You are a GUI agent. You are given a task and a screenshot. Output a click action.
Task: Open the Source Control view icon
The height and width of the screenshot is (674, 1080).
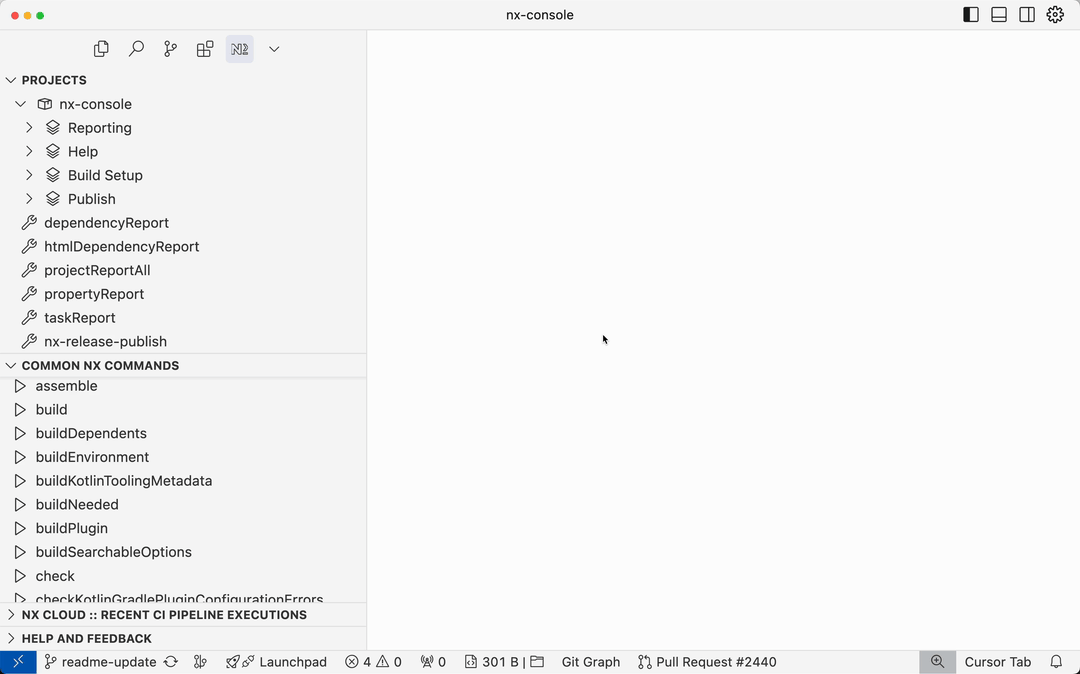170,49
